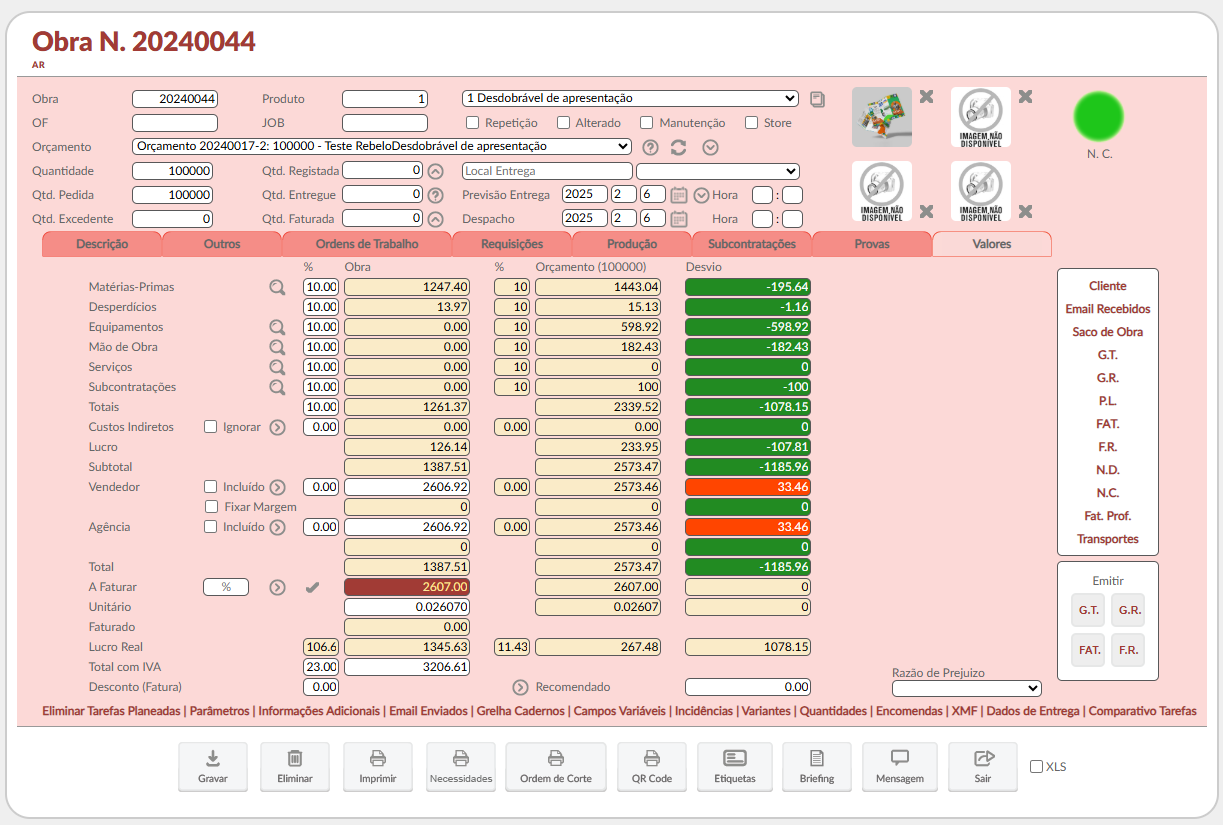The width and height of the screenshot is (1223, 825).
Task: Open Saco de Obra in side panel
Action: (x=1107, y=332)
